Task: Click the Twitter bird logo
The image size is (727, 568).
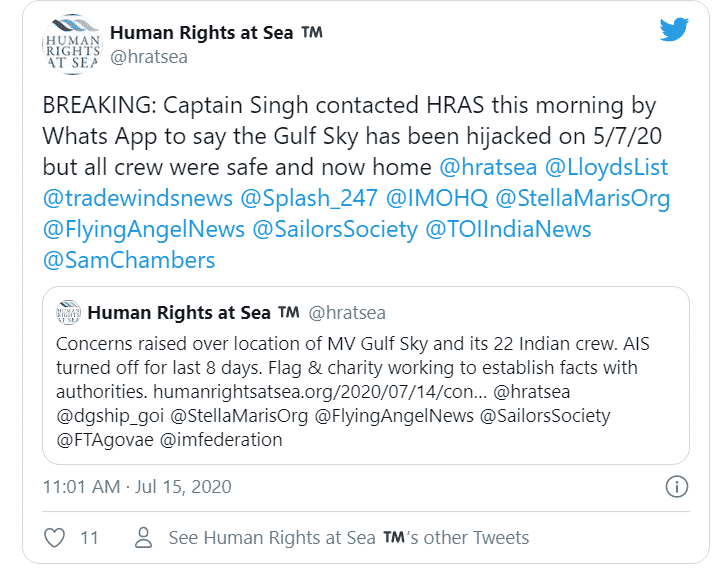Action: [674, 29]
